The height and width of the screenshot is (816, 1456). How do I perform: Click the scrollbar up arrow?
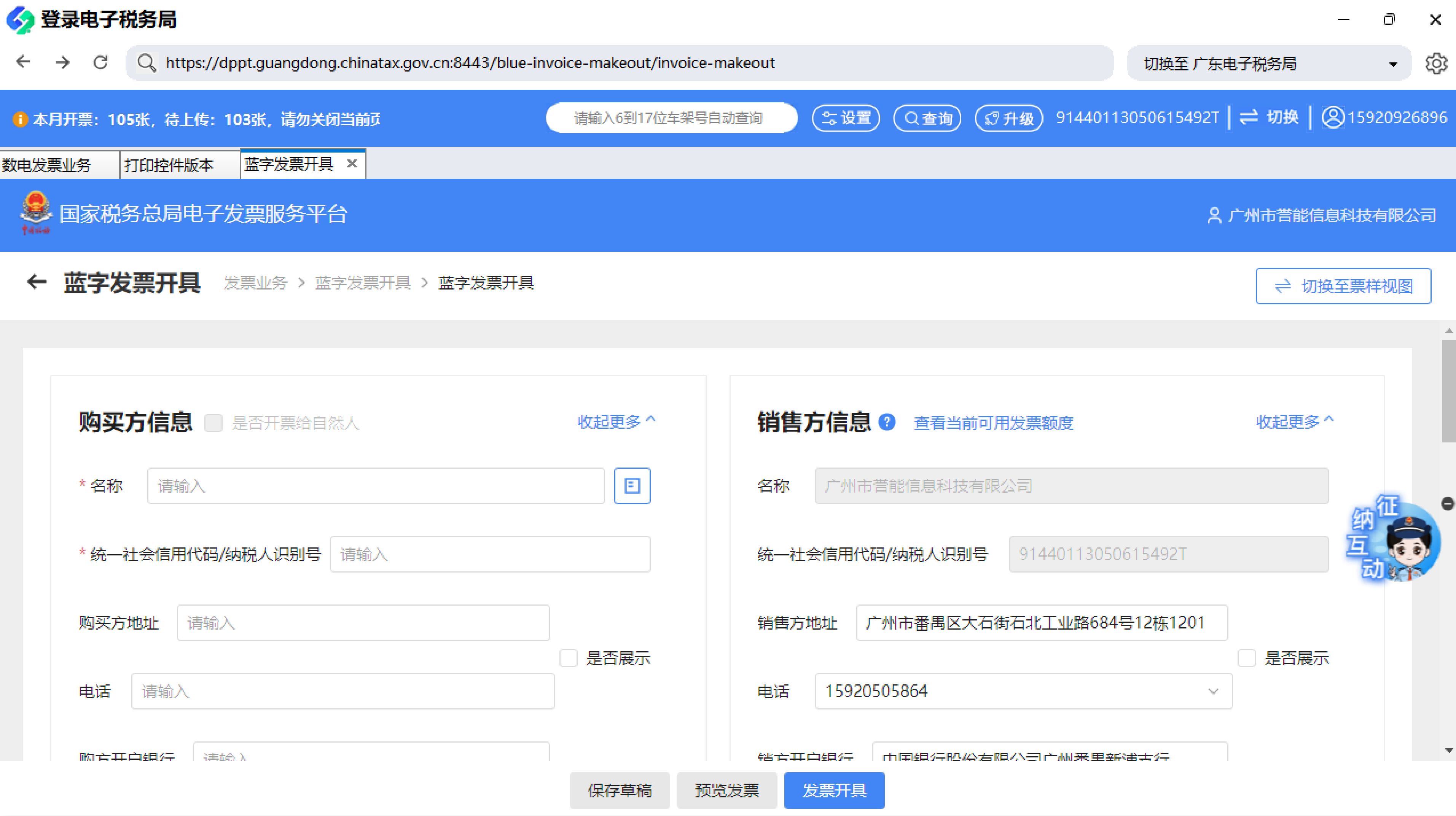1449,331
